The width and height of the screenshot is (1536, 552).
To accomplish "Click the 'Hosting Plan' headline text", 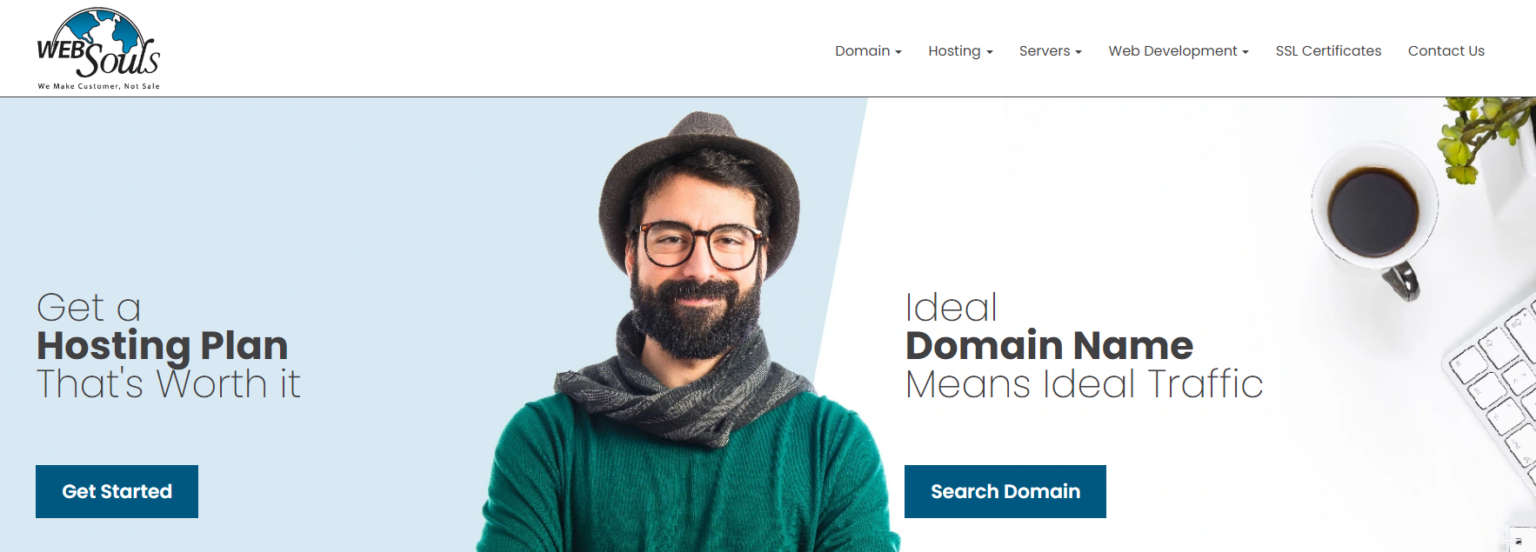I will (x=162, y=346).
